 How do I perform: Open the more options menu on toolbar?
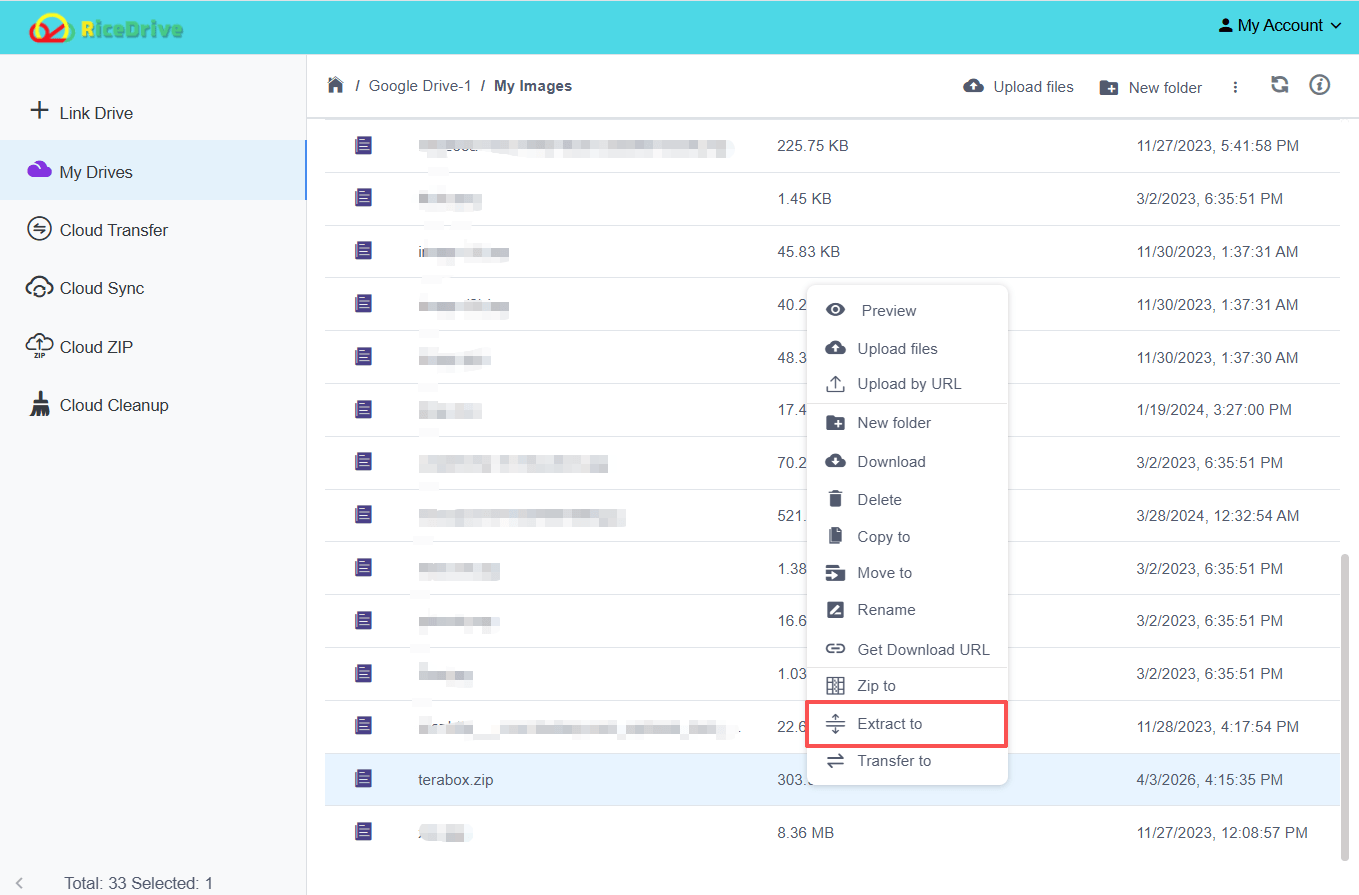[x=1235, y=88]
